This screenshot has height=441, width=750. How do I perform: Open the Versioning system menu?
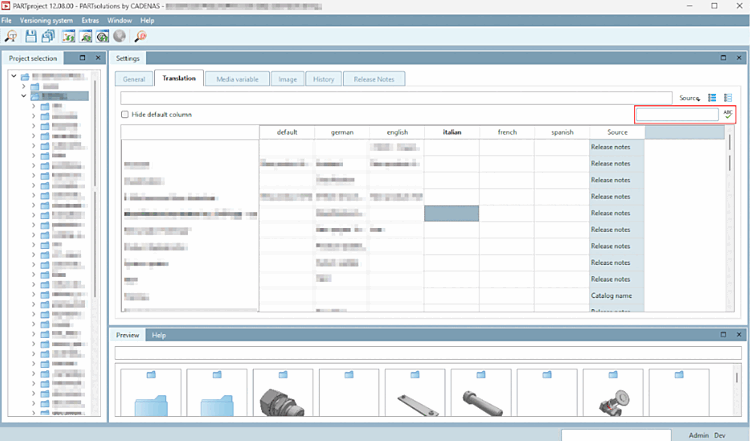pyautogui.click(x=45, y=20)
